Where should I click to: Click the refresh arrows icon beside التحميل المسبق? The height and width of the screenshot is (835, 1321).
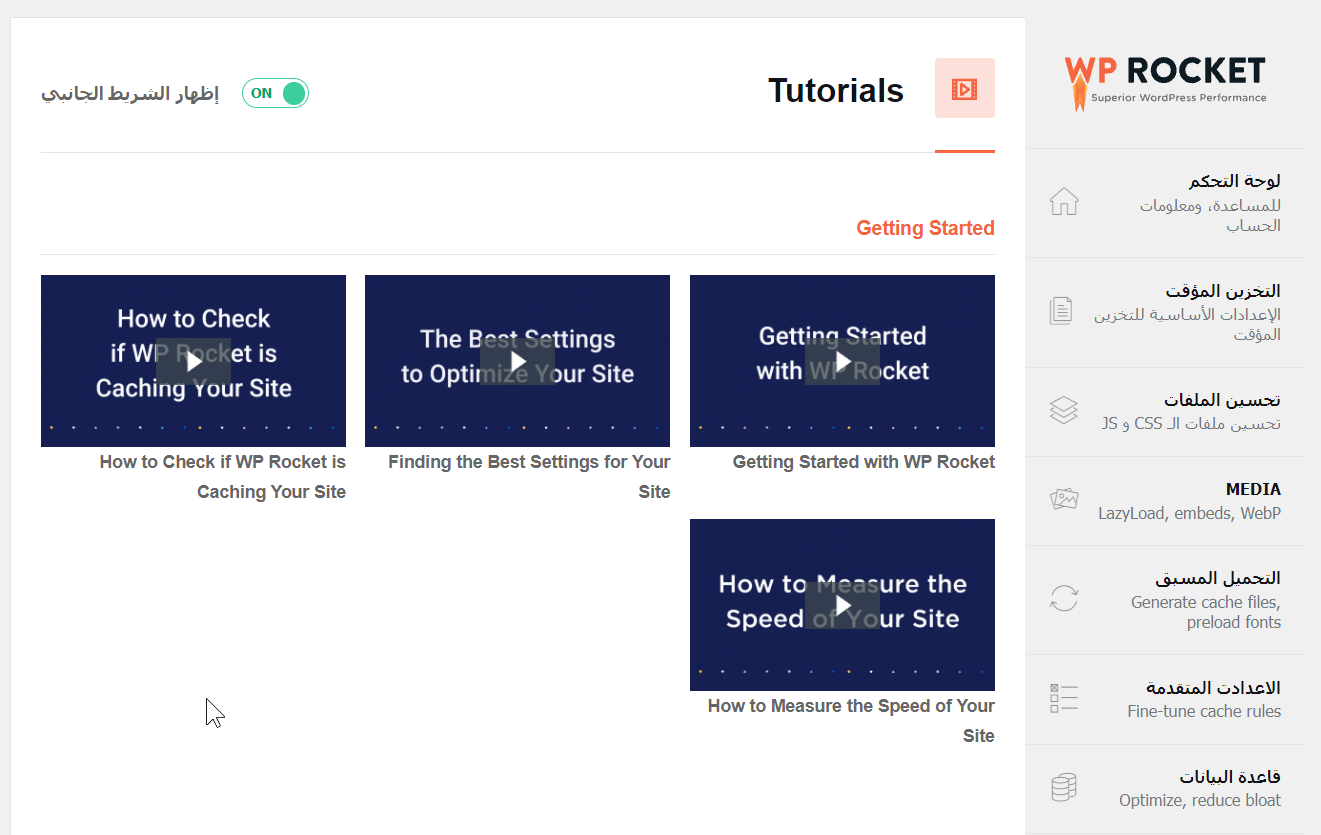(1064, 599)
